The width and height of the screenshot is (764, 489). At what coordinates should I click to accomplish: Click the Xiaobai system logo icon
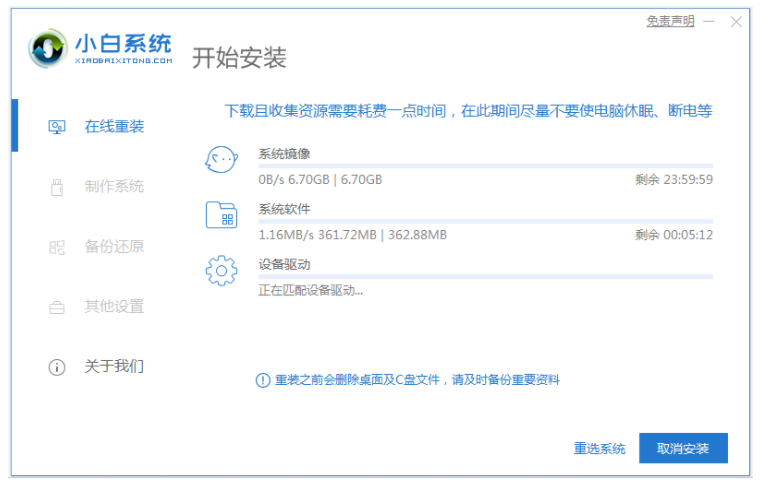pyautogui.click(x=48, y=49)
